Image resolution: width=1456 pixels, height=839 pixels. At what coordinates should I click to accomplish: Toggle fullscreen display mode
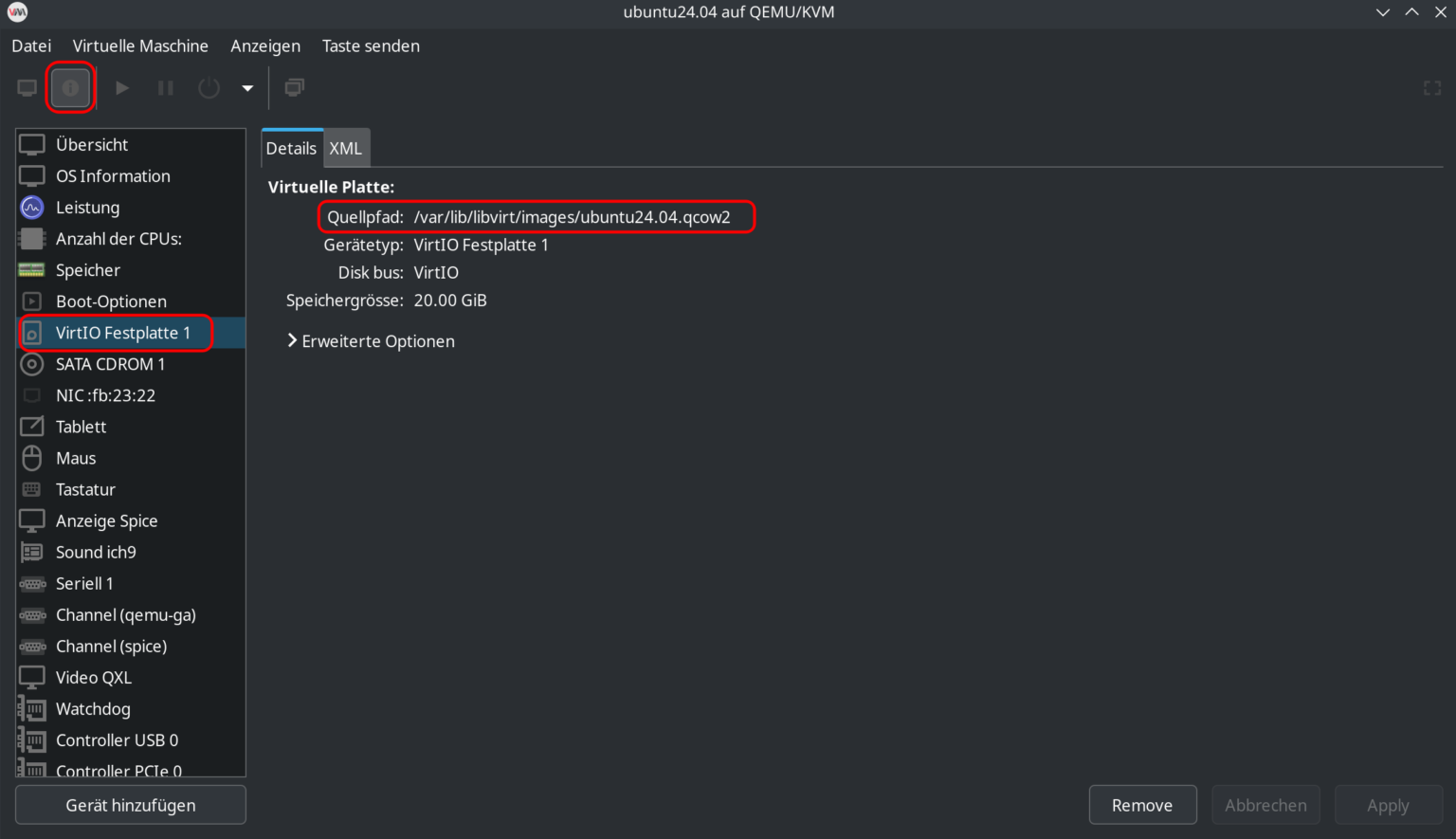[x=1432, y=87]
